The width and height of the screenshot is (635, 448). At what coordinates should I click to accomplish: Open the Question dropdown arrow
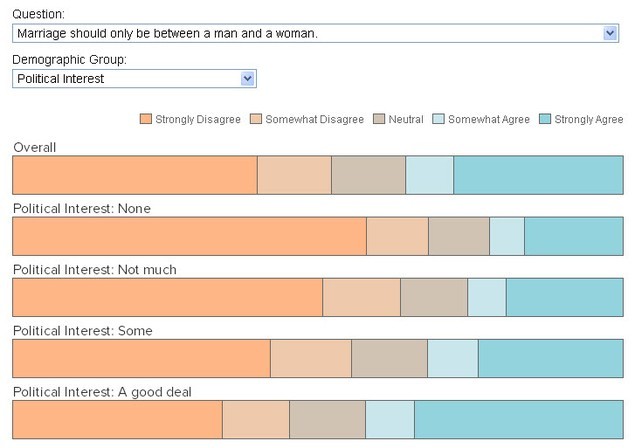coord(610,33)
